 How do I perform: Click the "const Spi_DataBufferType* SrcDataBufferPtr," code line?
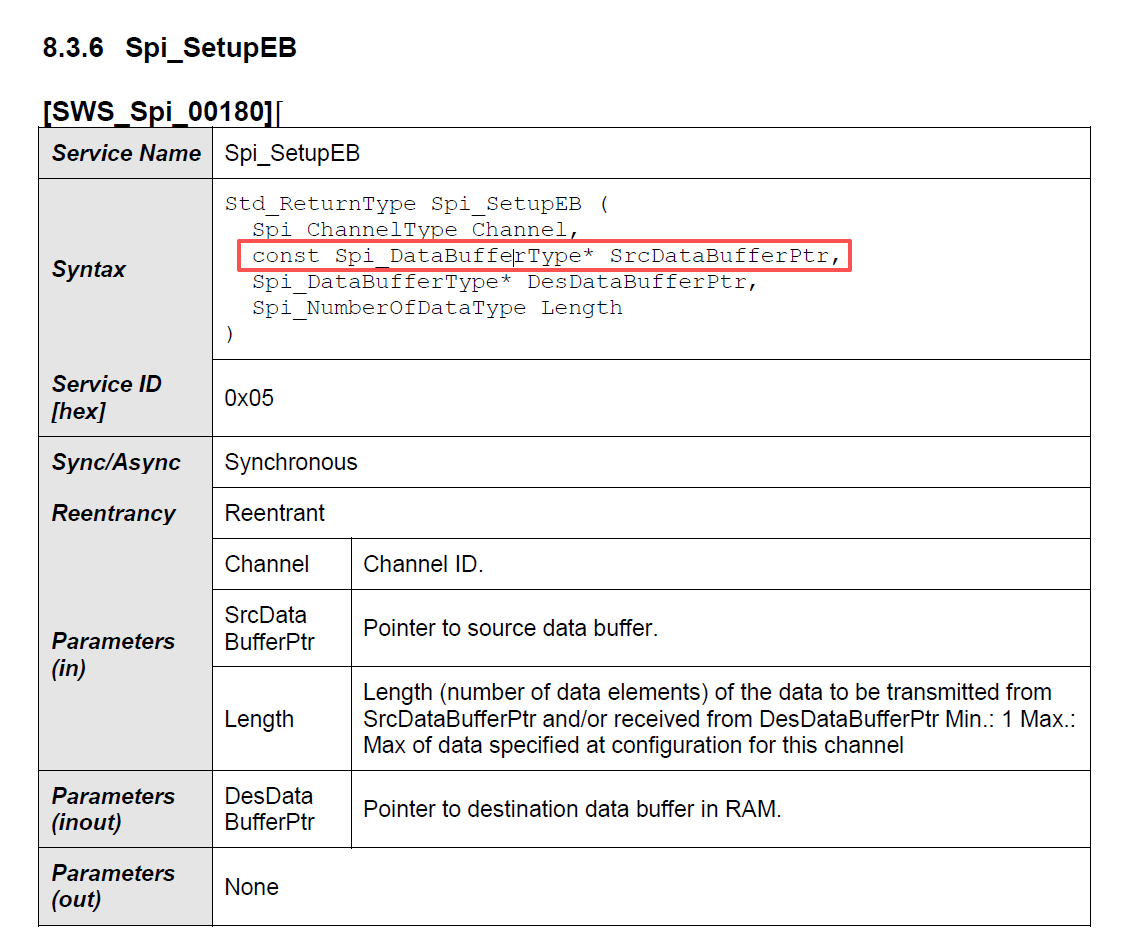pyautogui.click(x=545, y=256)
